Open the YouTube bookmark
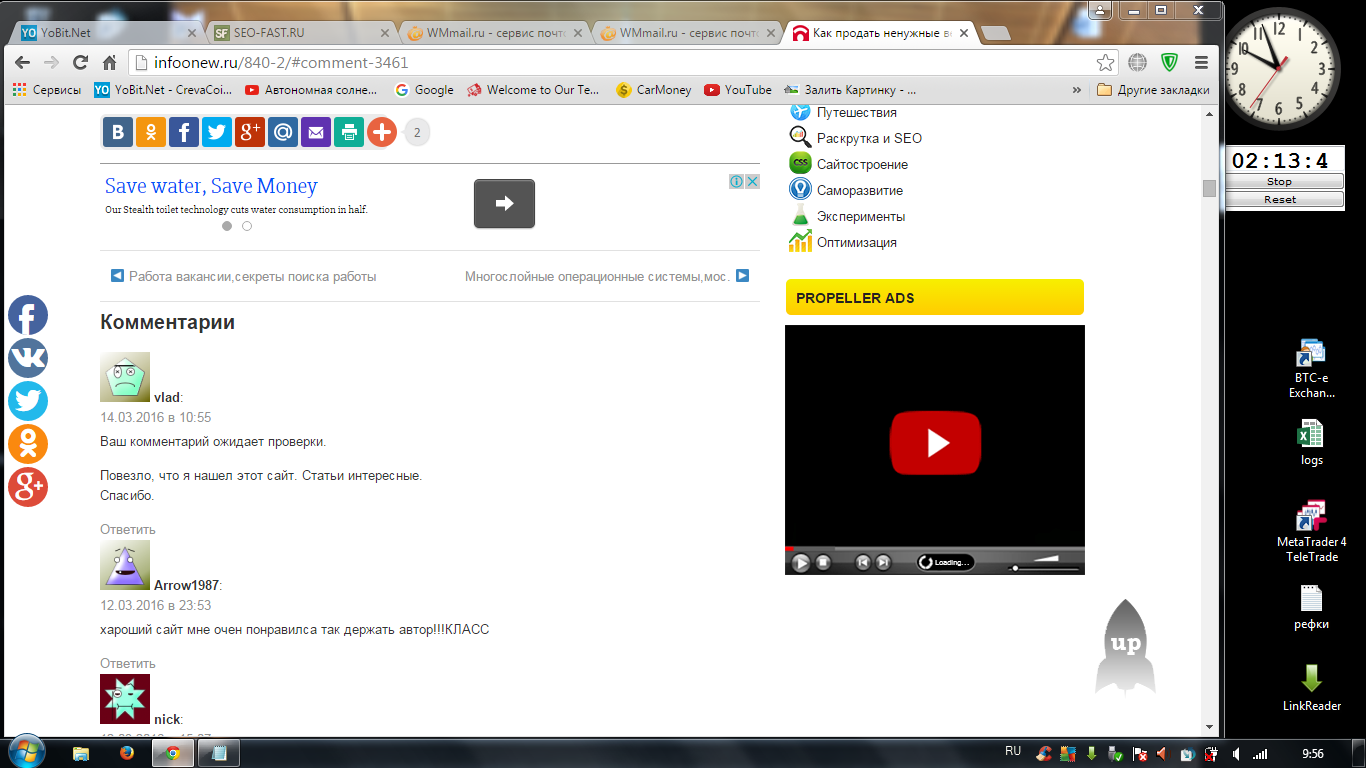The width and height of the screenshot is (1366, 768). coord(738,90)
